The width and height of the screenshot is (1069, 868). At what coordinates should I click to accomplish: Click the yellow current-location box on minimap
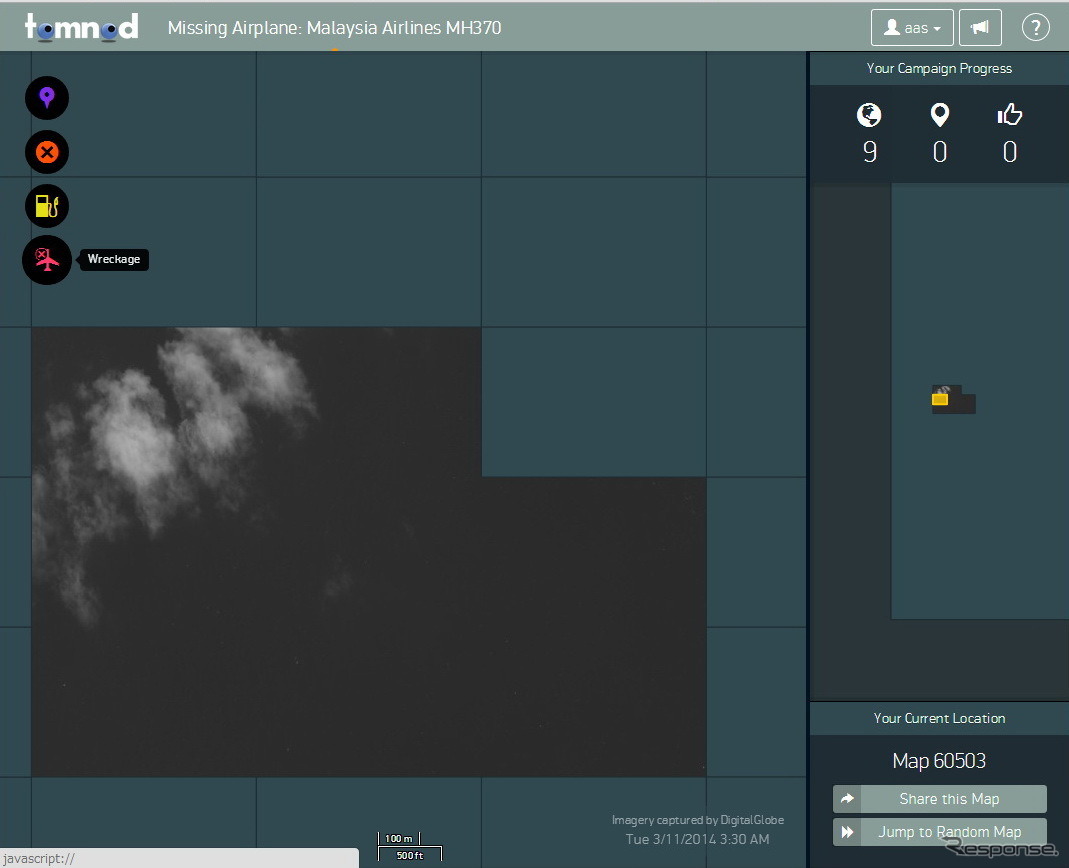click(940, 400)
